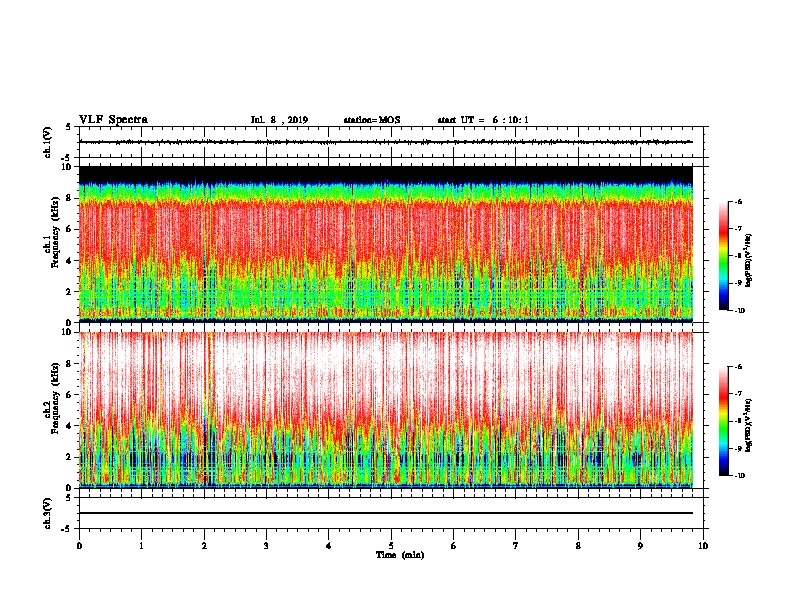Click the 'station=MOS' header text
Viewport: 792px width, 612px height.
point(372,120)
